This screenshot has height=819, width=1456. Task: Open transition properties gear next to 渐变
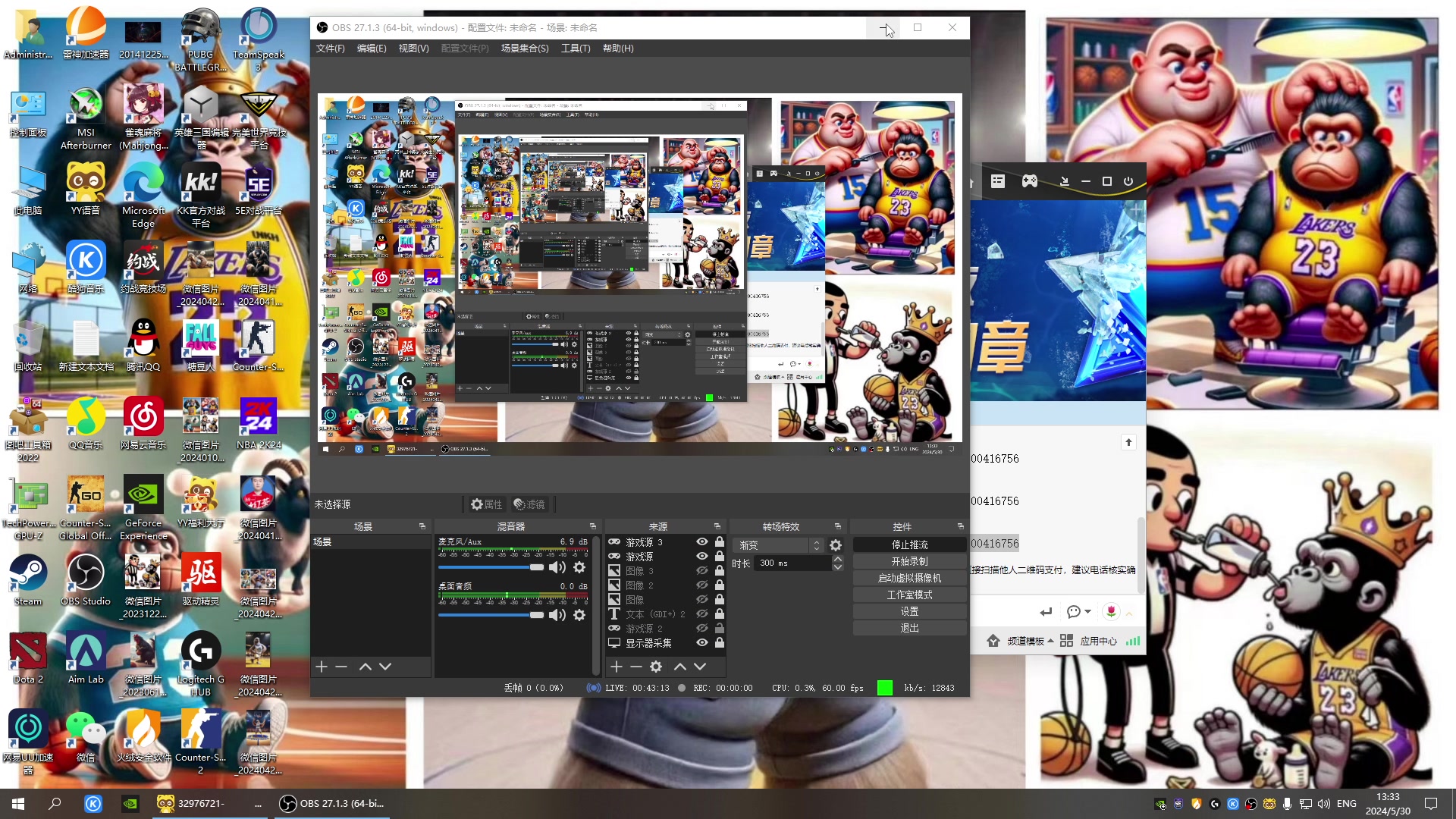click(x=836, y=545)
